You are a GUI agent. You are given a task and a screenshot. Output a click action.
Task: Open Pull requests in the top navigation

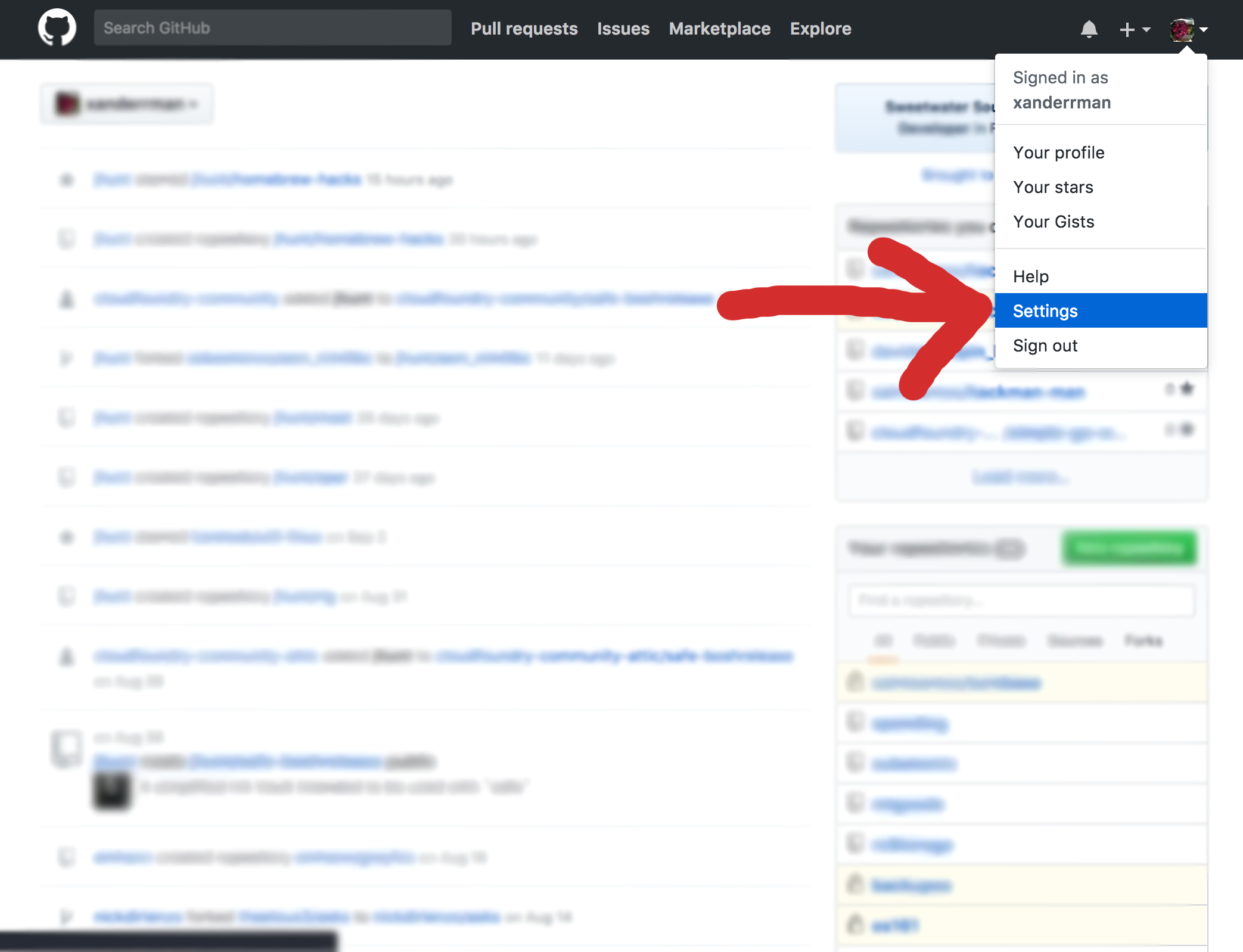tap(524, 29)
